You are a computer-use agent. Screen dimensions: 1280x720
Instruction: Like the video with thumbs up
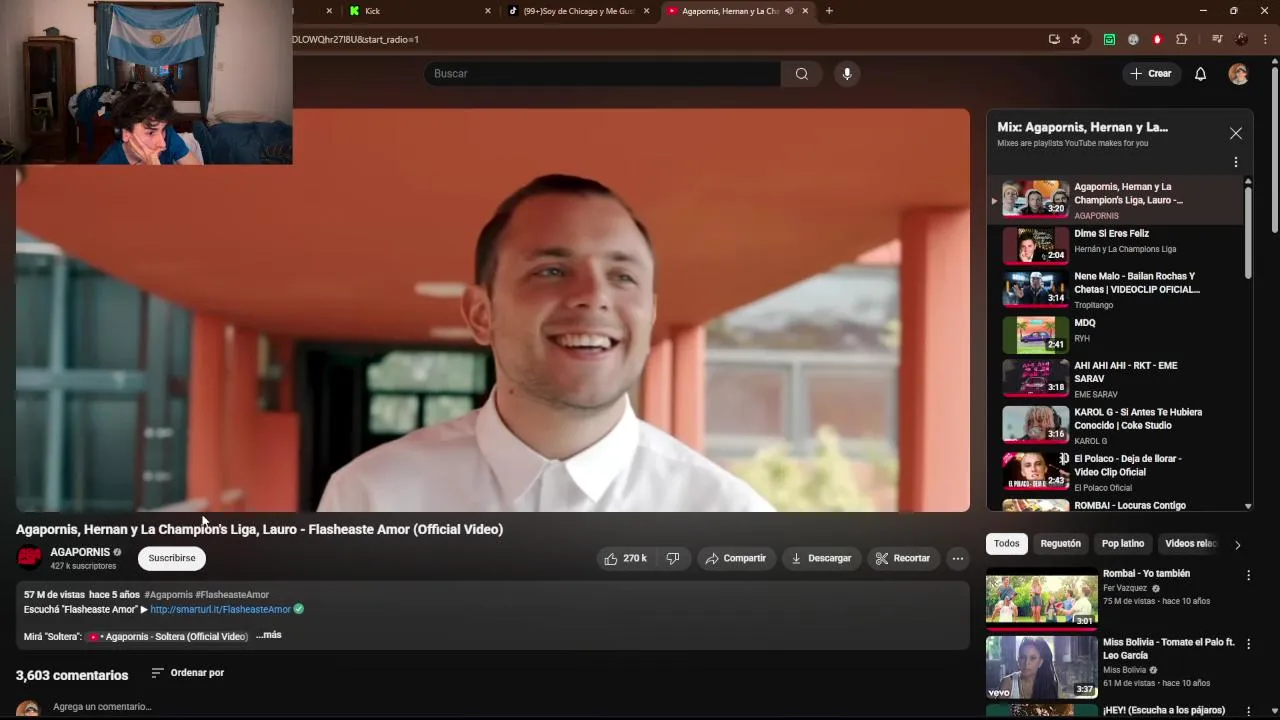626,558
